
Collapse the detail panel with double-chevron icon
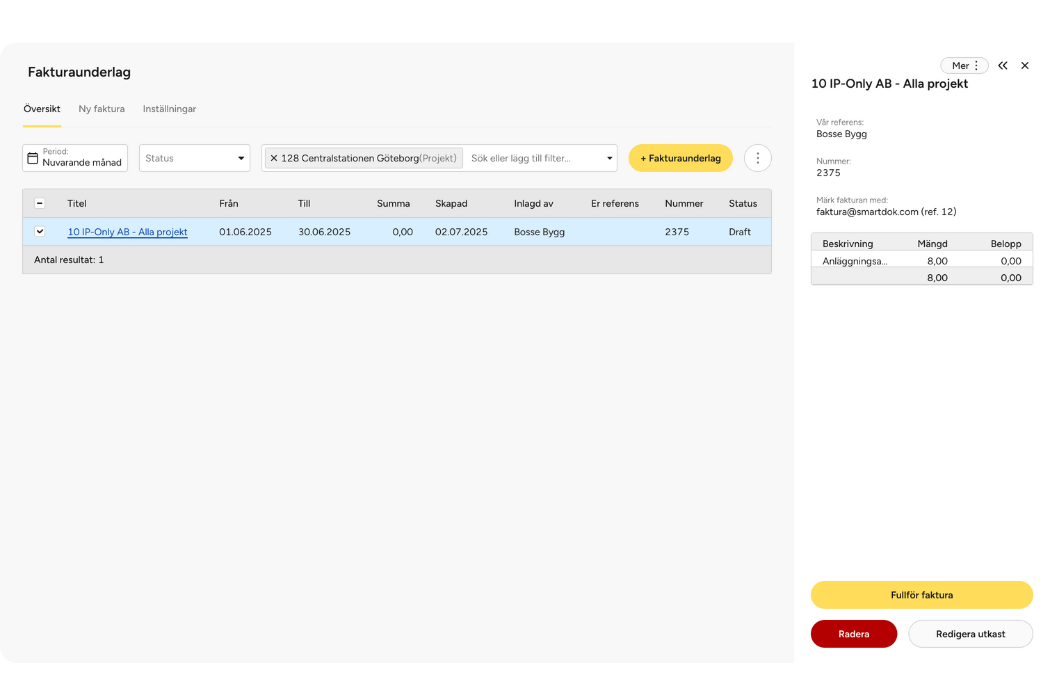(1002, 66)
